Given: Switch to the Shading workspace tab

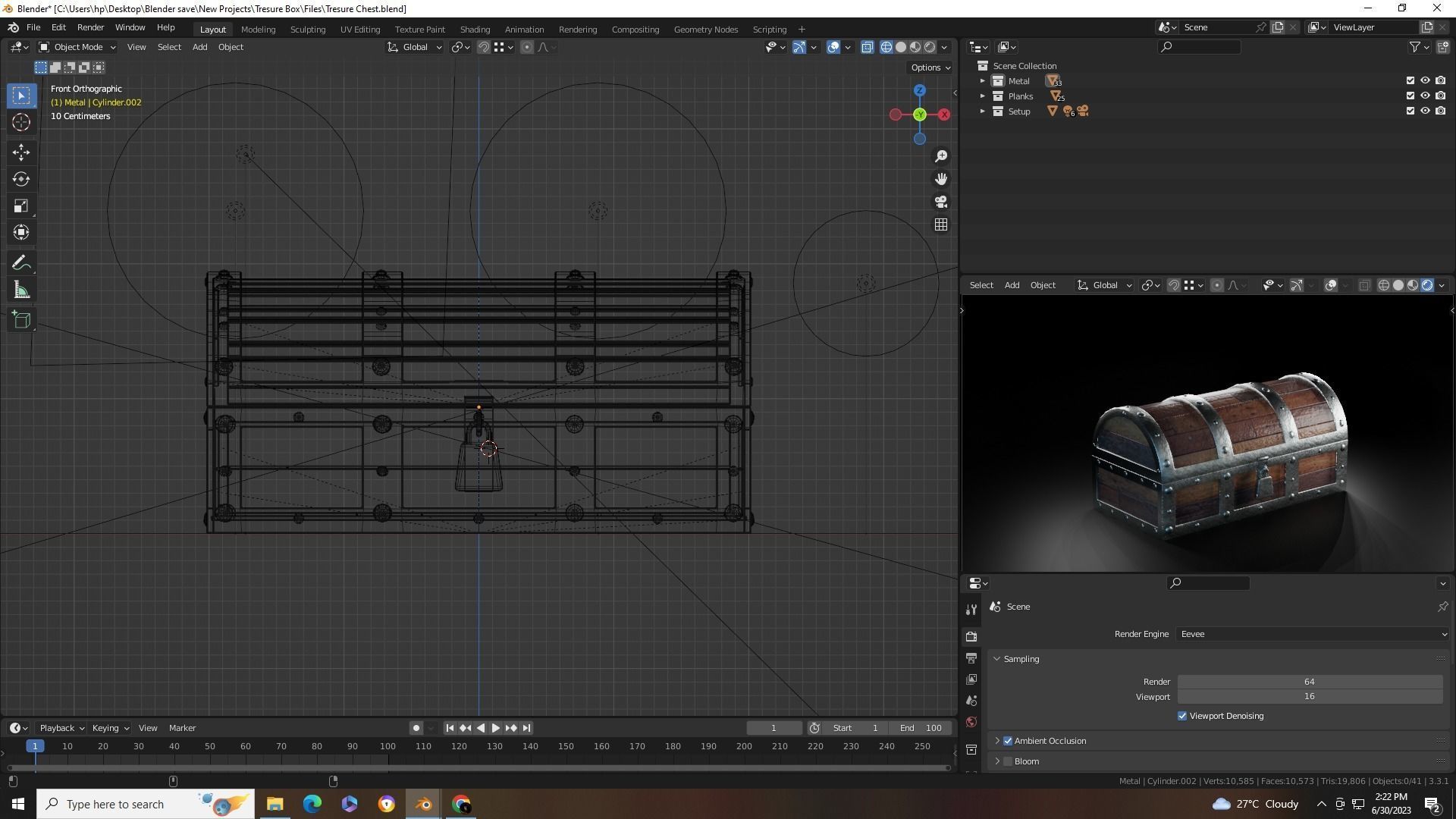Looking at the screenshot, I should click(475, 29).
